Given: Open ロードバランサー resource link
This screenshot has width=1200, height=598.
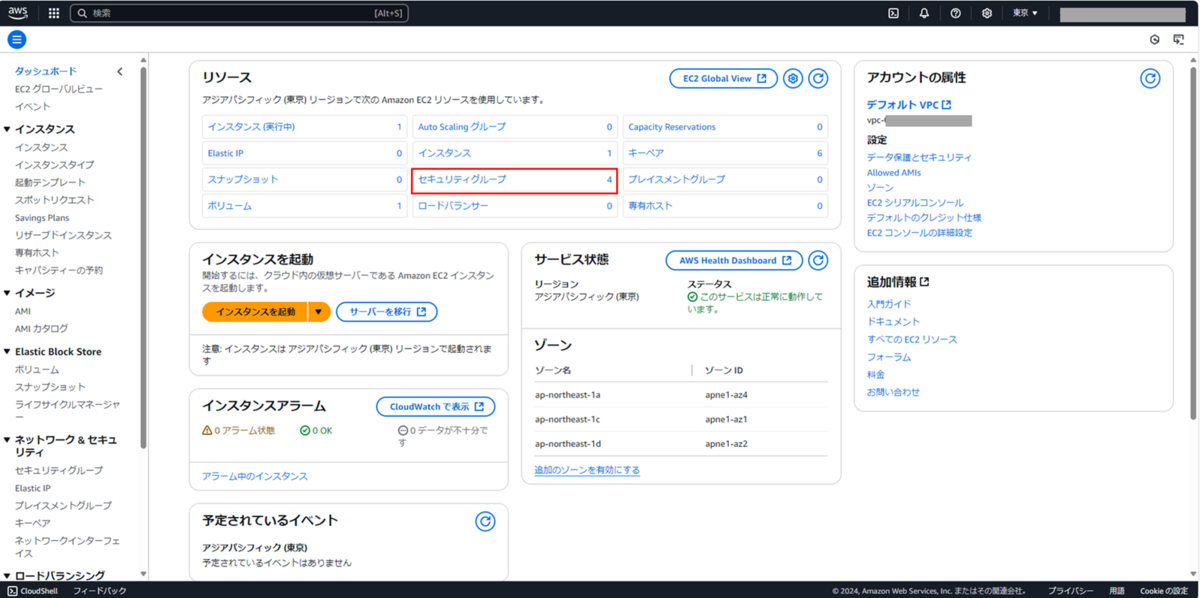Looking at the screenshot, I should click(x=453, y=206).
